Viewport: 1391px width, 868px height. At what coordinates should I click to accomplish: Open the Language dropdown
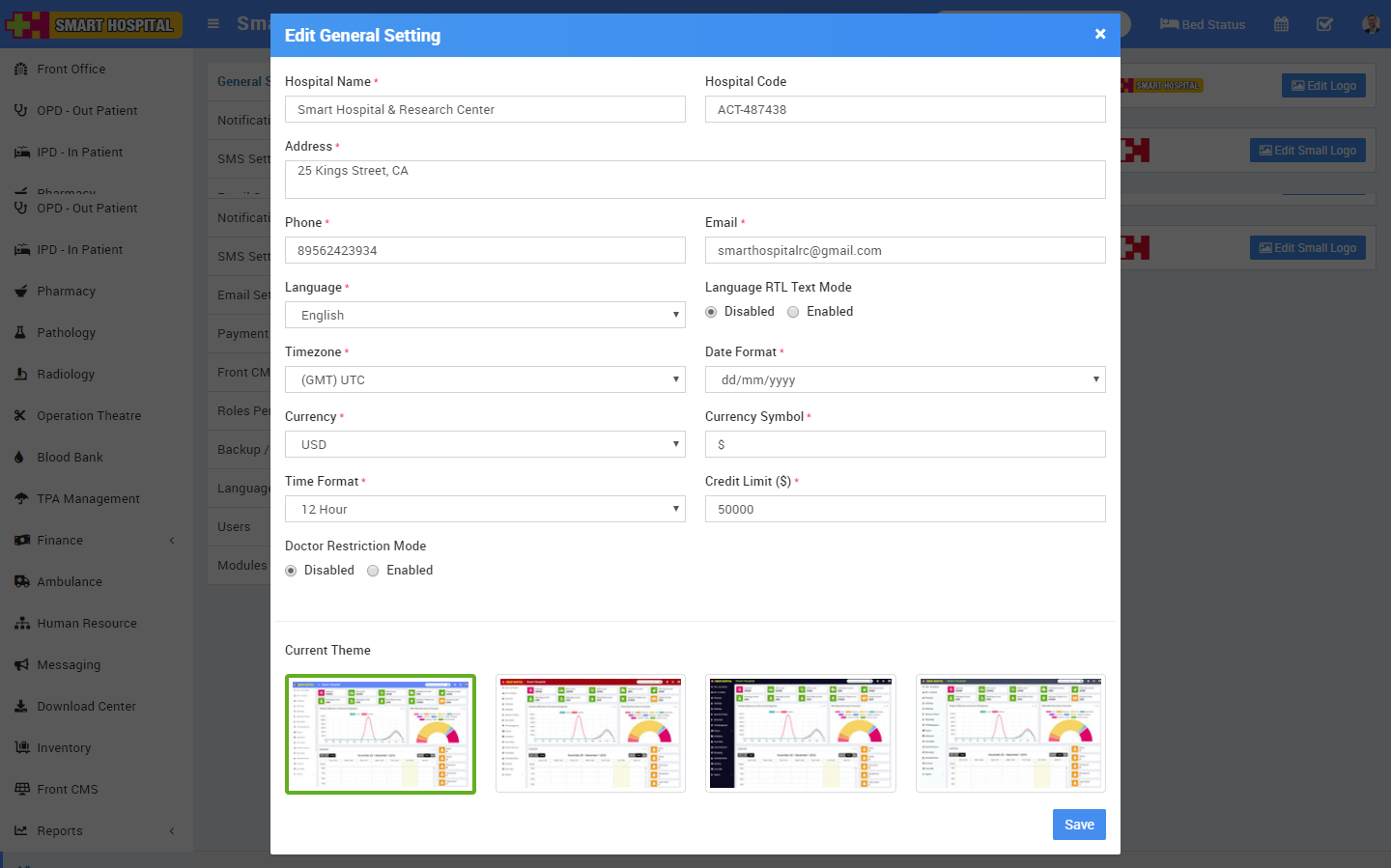tap(485, 315)
